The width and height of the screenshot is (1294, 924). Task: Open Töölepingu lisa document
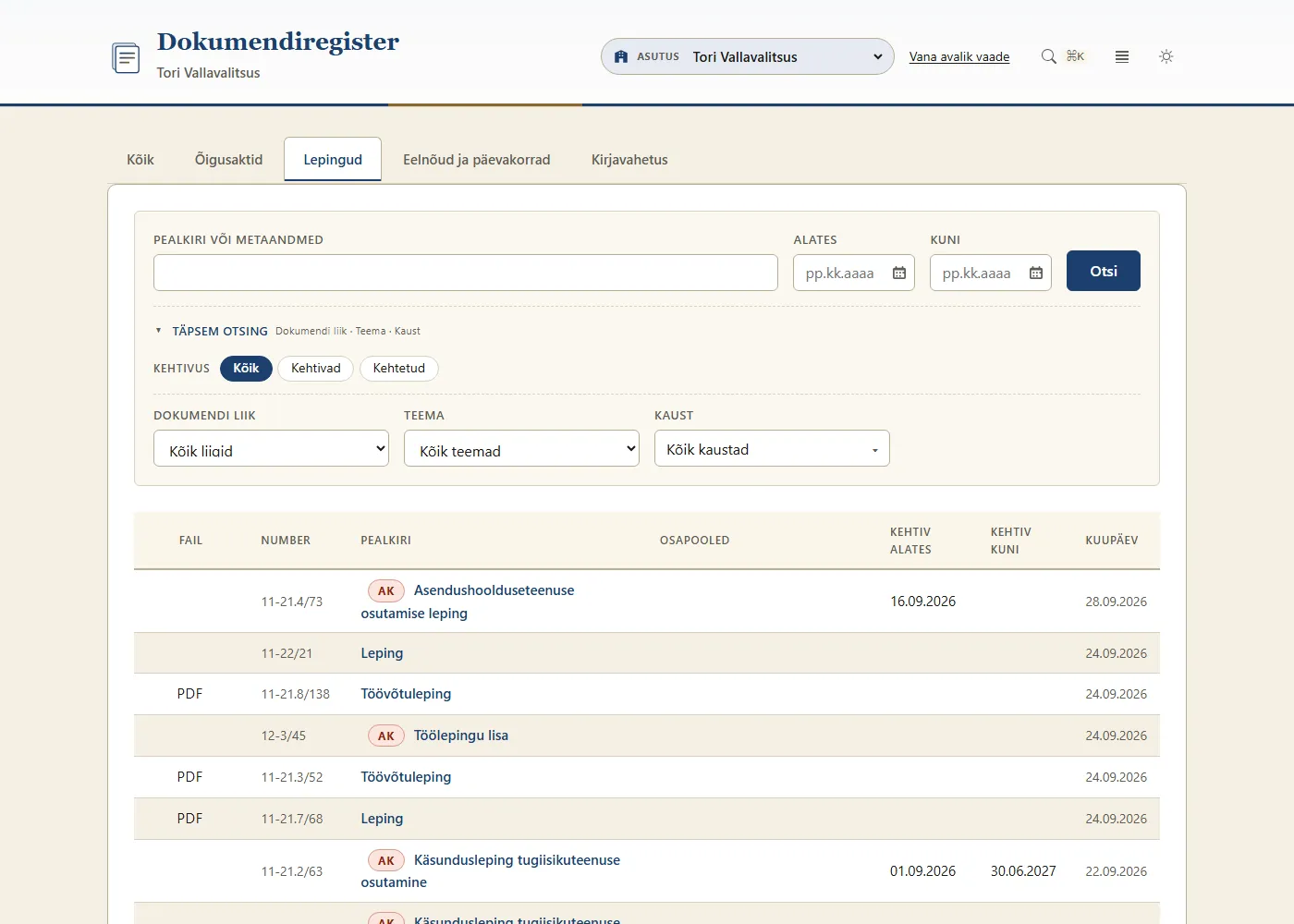pos(461,736)
